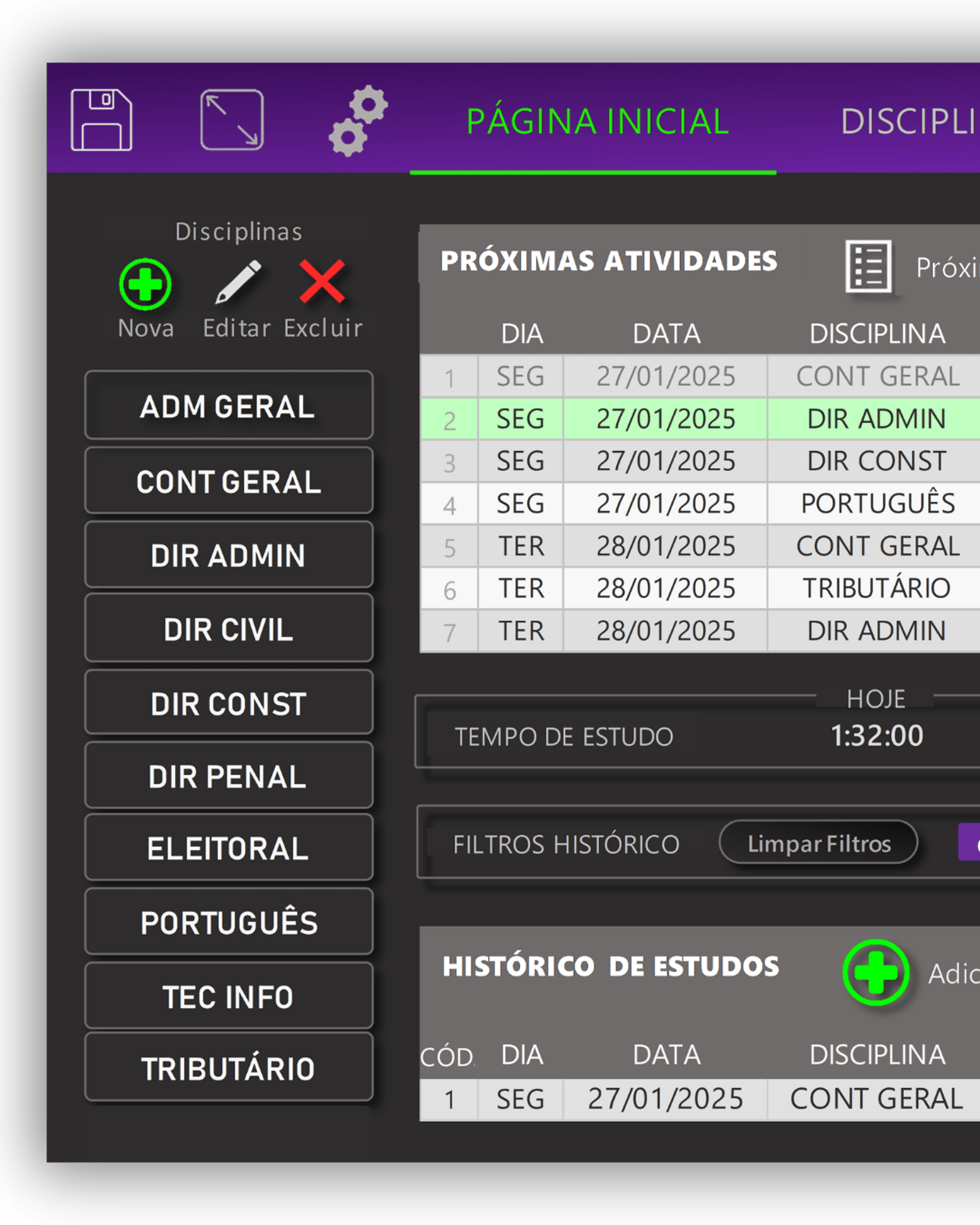Image resolution: width=980 pixels, height=1225 pixels.
Task: Select row 6 TRIBUTÁRIO in upcoming activities
Action: coord(876,588)
